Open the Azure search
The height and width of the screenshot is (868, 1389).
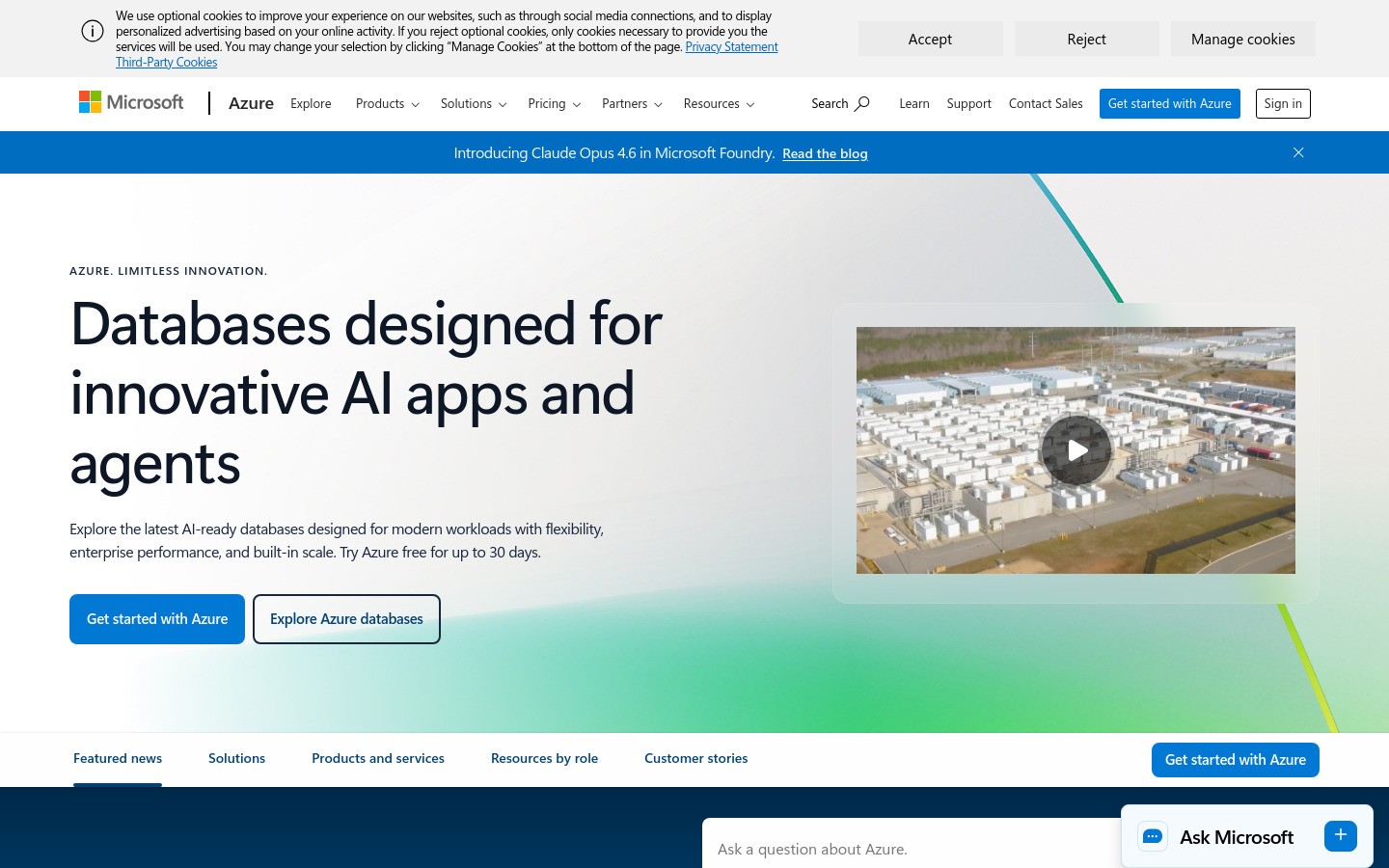point(839,103)
